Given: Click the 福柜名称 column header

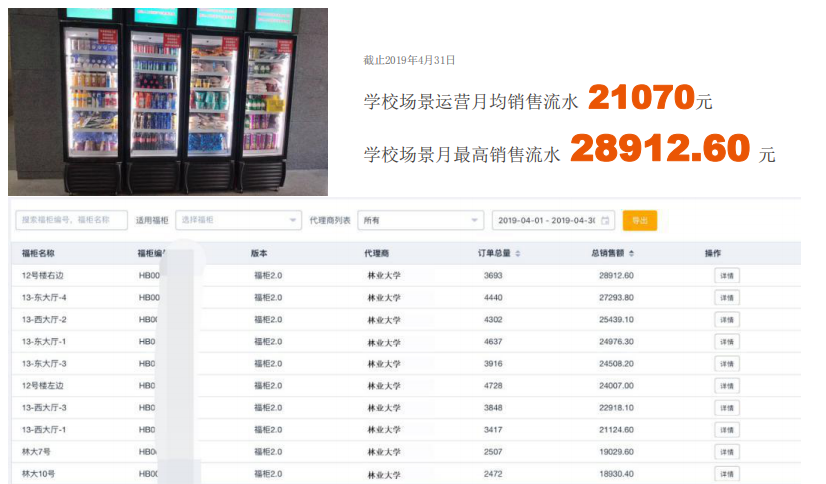Looking at the screenshot, I should (x=38, y=253).
